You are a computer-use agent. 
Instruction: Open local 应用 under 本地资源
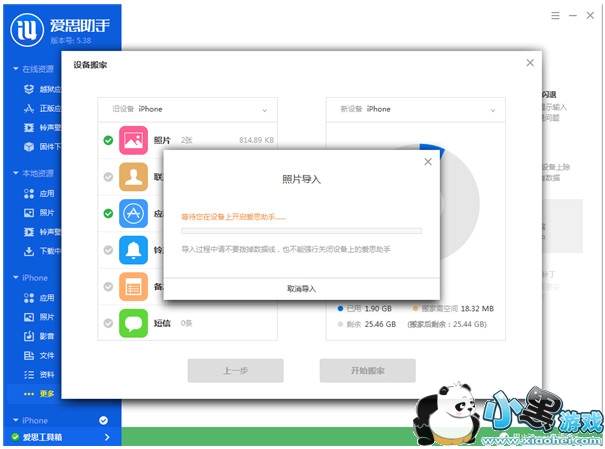click(39, 194)
